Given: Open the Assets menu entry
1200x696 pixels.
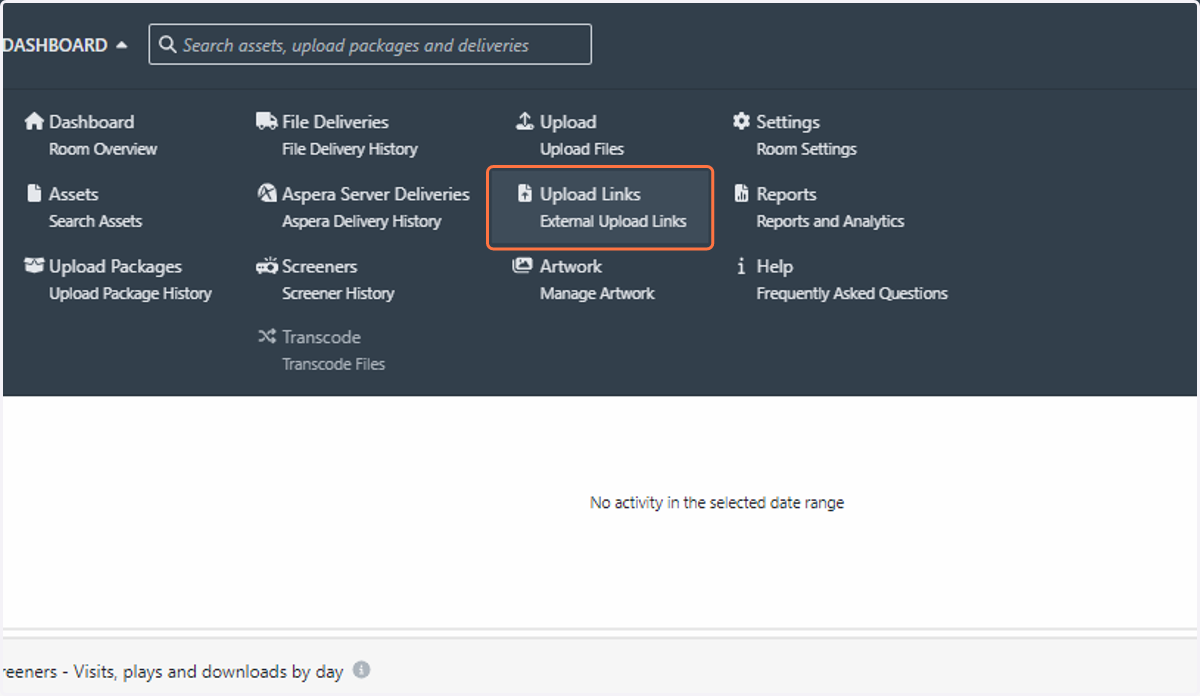Looking at the screenshot, I should coord(74,194).
